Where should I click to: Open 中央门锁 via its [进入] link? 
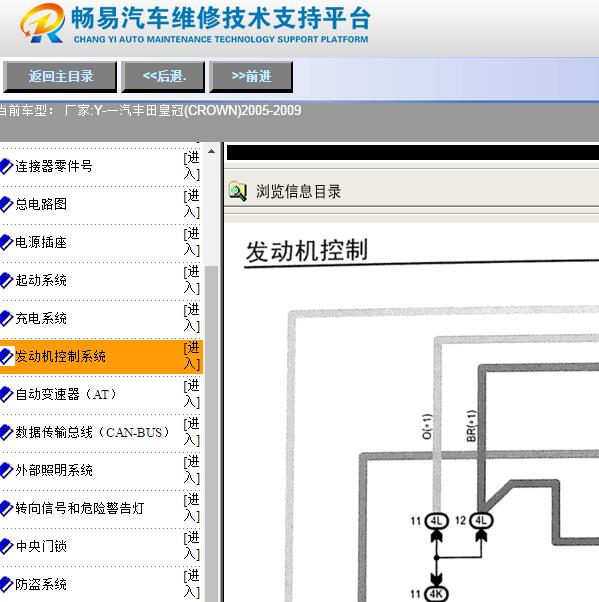[192, 546]
